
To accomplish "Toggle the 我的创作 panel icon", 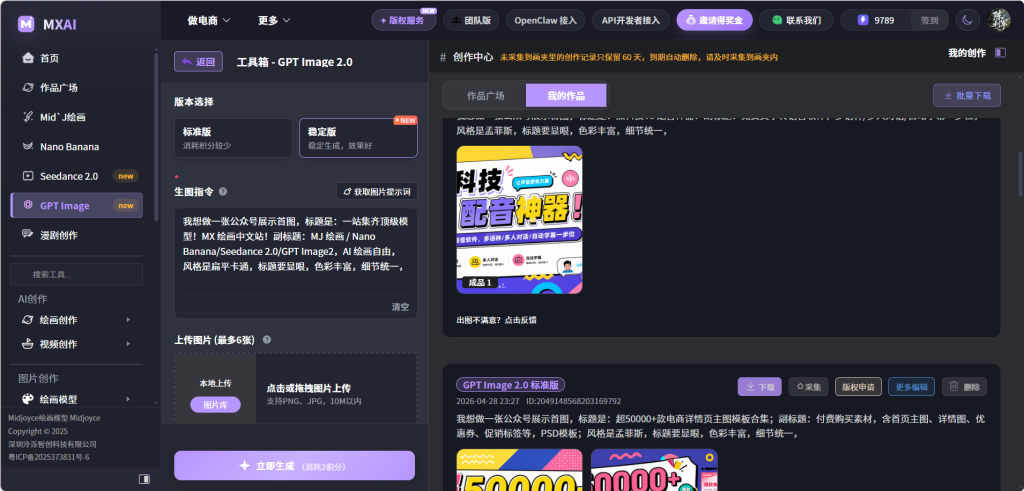I will [x=1000, y=53].
